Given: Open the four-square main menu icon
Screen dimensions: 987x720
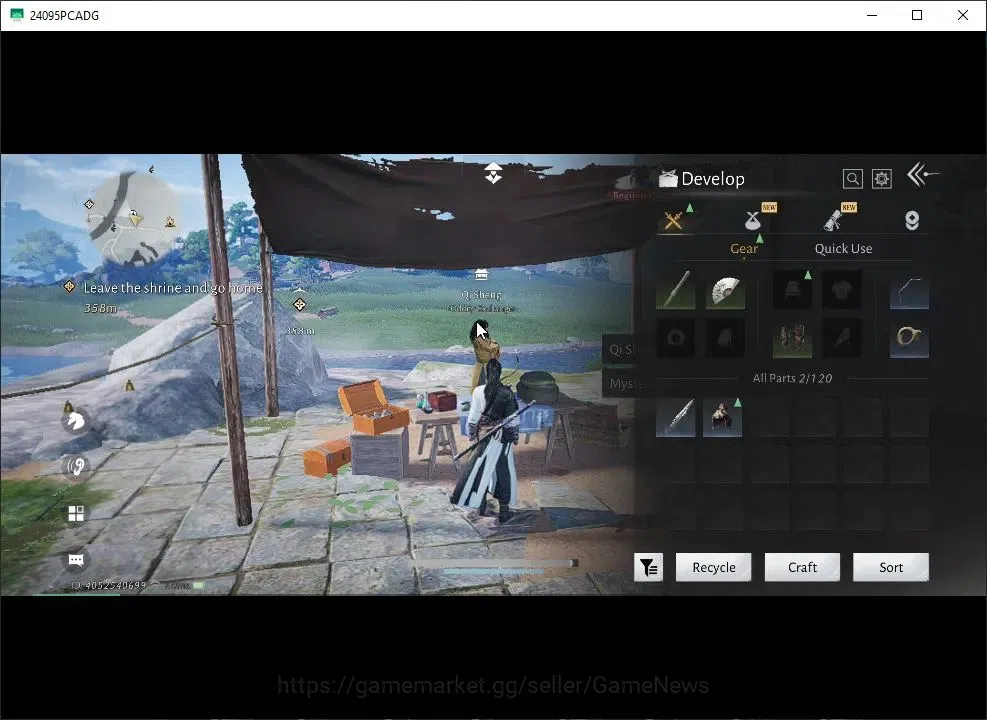Looking at the screenshot, I should coord(76,514).
